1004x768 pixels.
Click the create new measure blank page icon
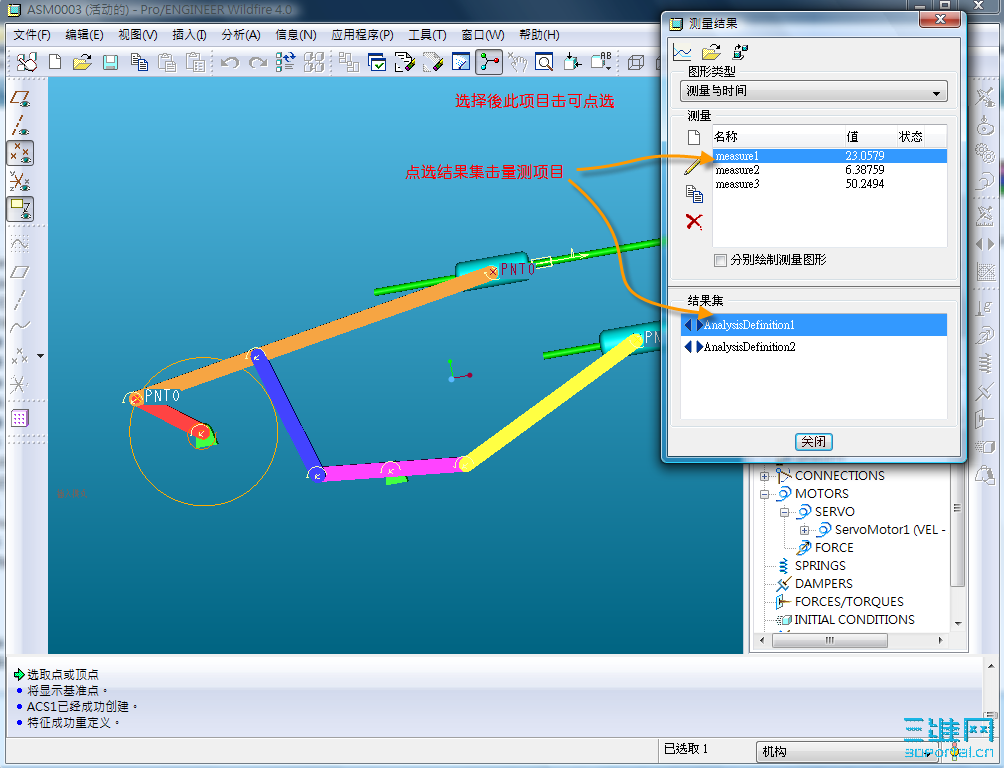[x=693, y=138]
